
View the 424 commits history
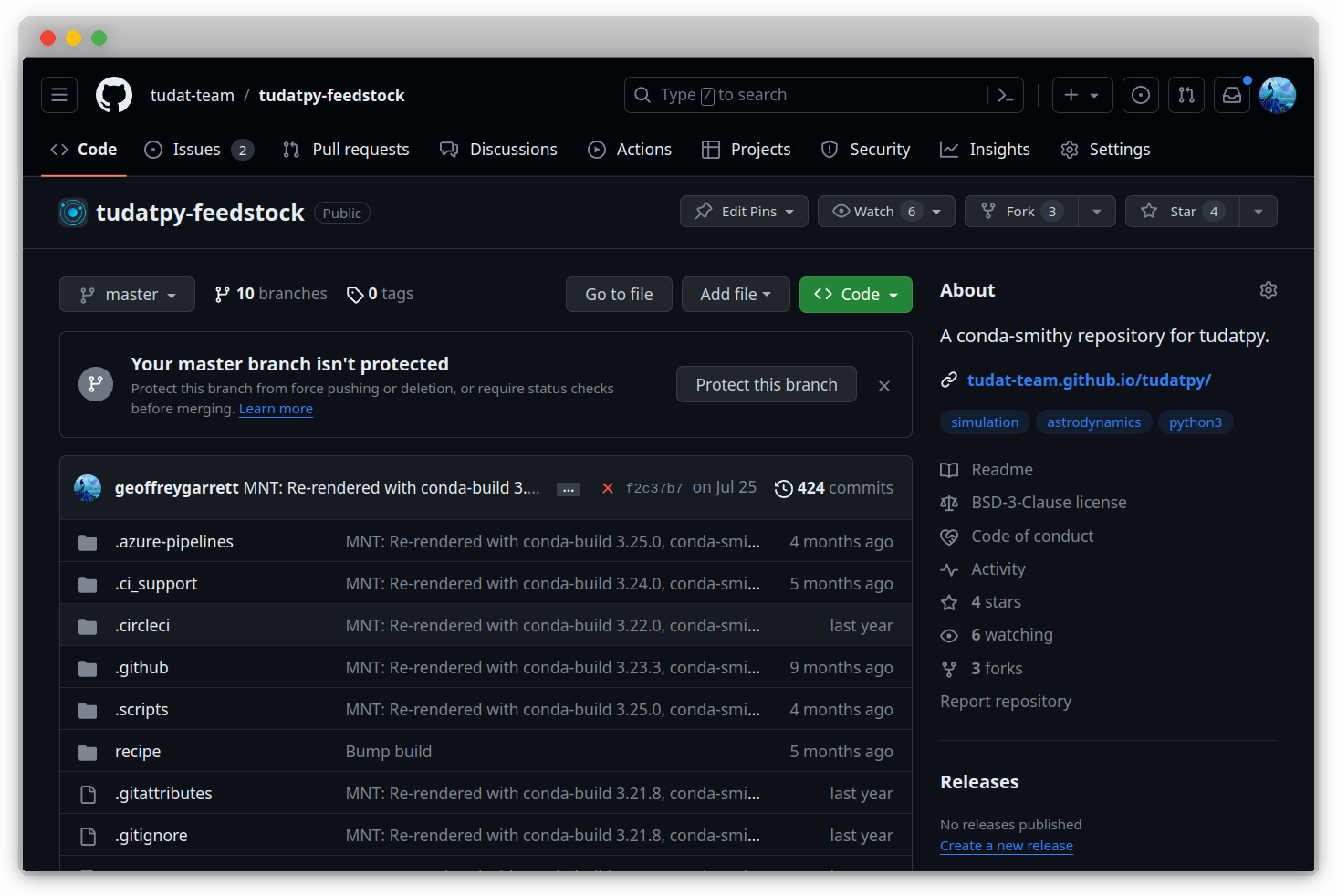[834, 488]
